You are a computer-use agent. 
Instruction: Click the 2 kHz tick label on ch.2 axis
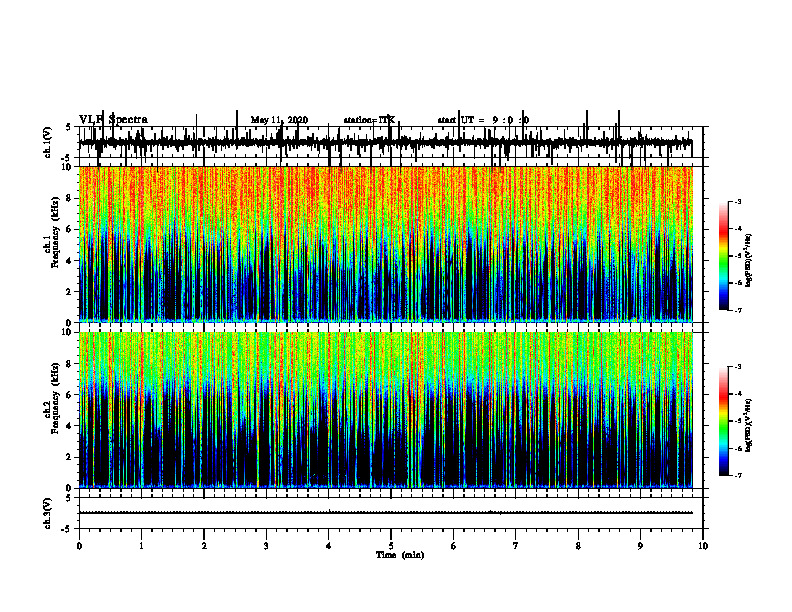click(x=69, y=457)
